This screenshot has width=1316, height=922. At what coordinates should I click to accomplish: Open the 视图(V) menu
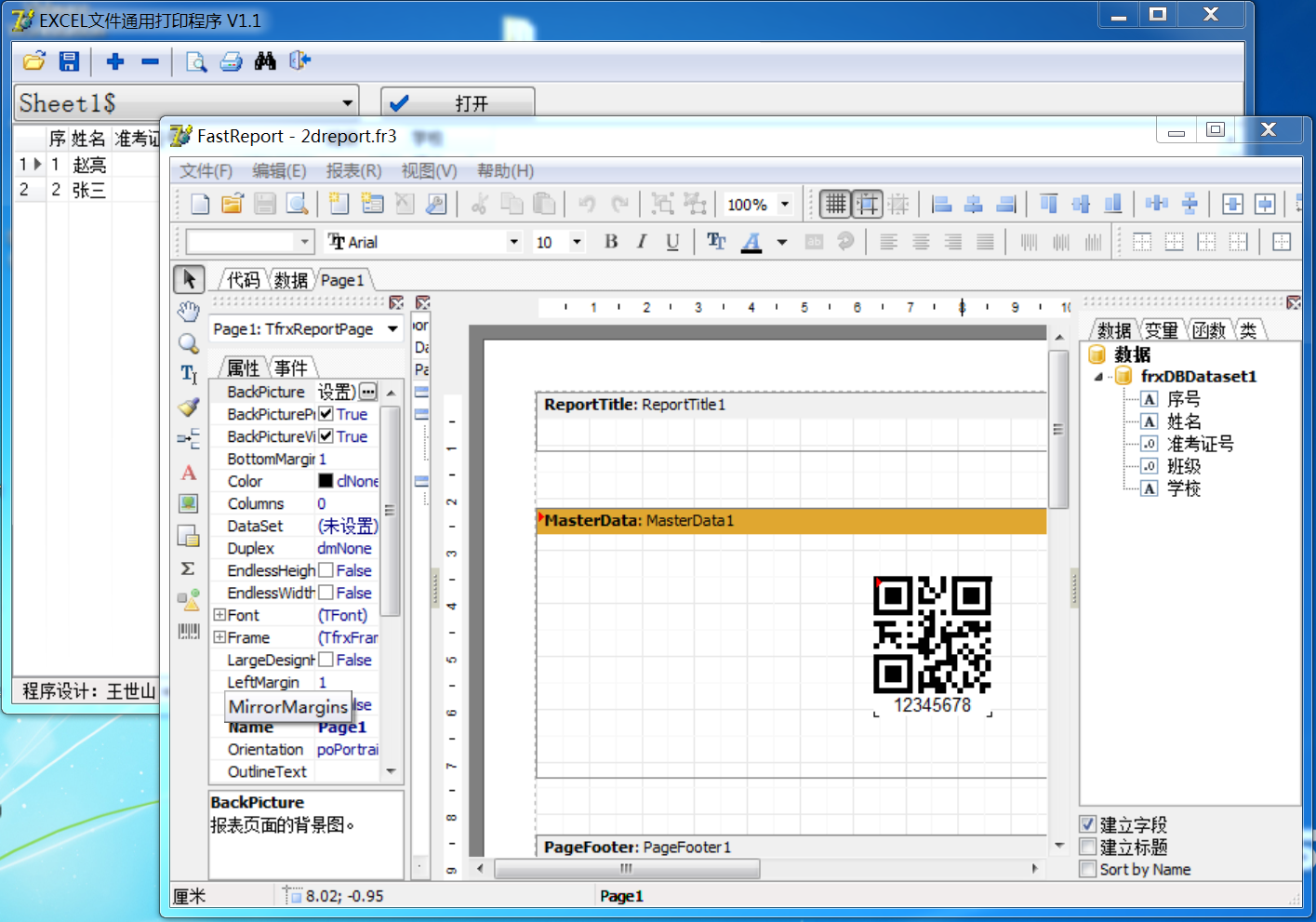click(x=429, y=170)
